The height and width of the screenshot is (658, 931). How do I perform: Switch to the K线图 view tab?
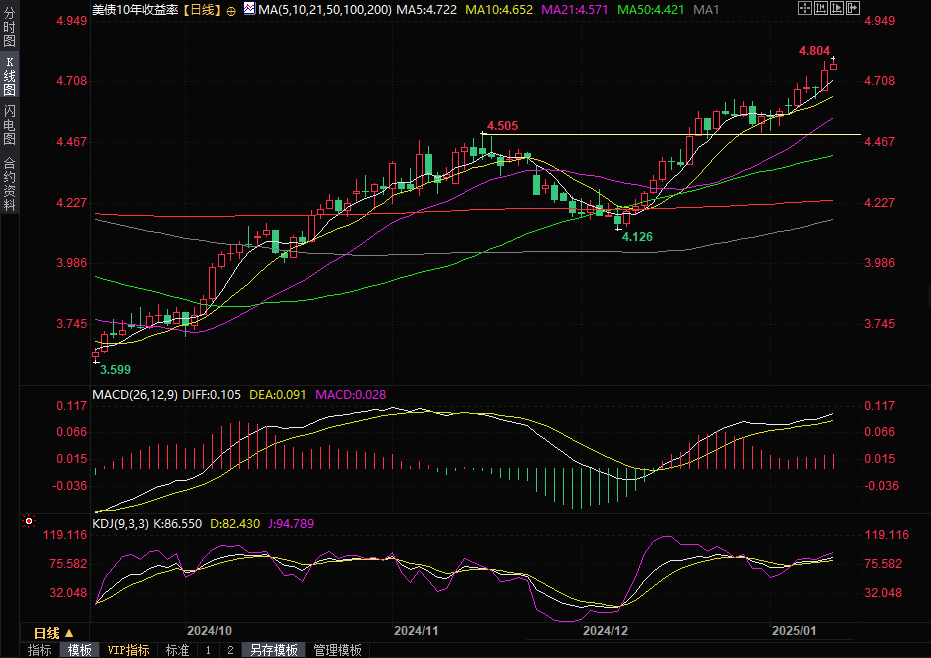click(x=10, y=76)
